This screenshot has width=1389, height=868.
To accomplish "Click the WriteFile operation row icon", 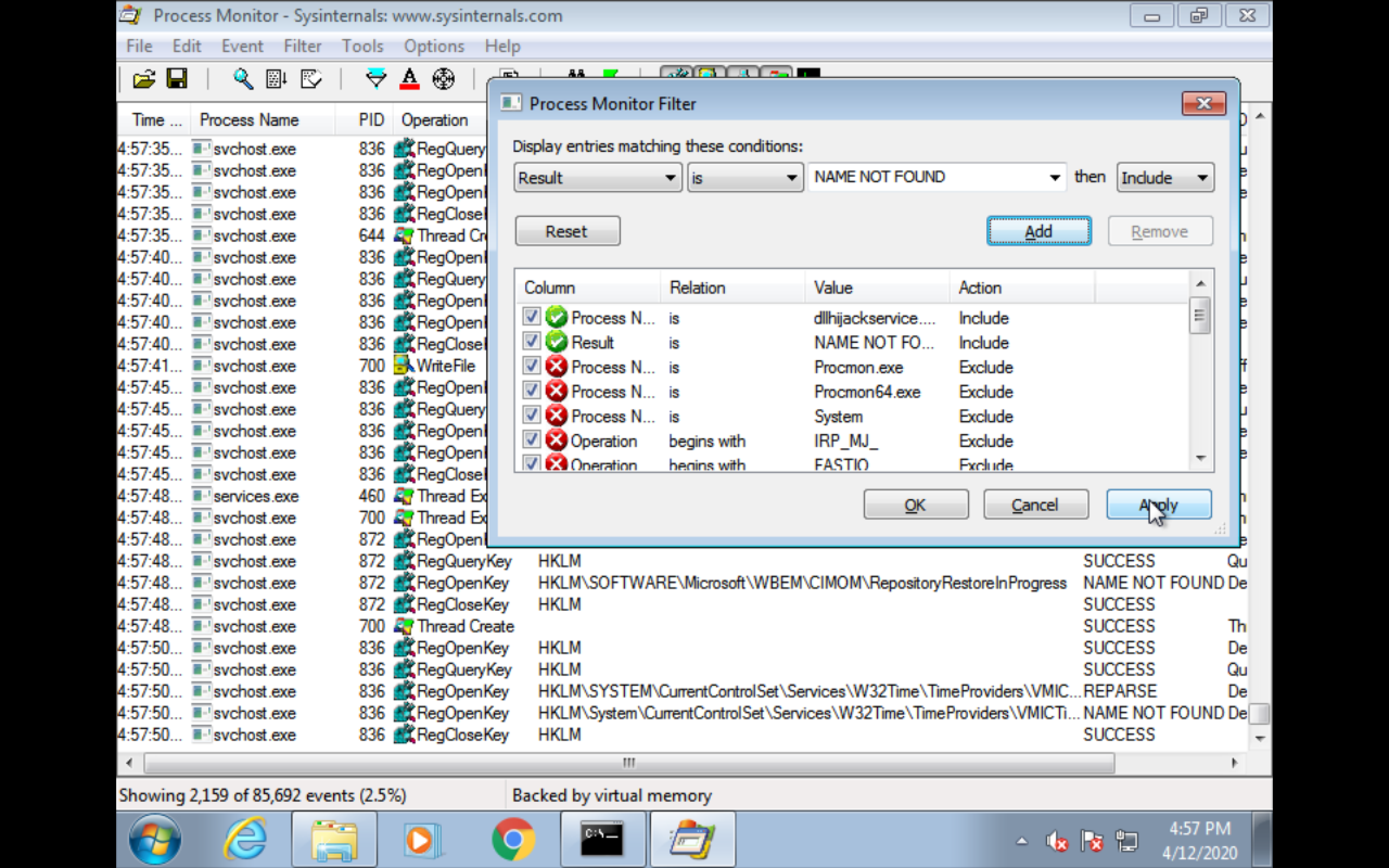I will (x=404, y=366).
